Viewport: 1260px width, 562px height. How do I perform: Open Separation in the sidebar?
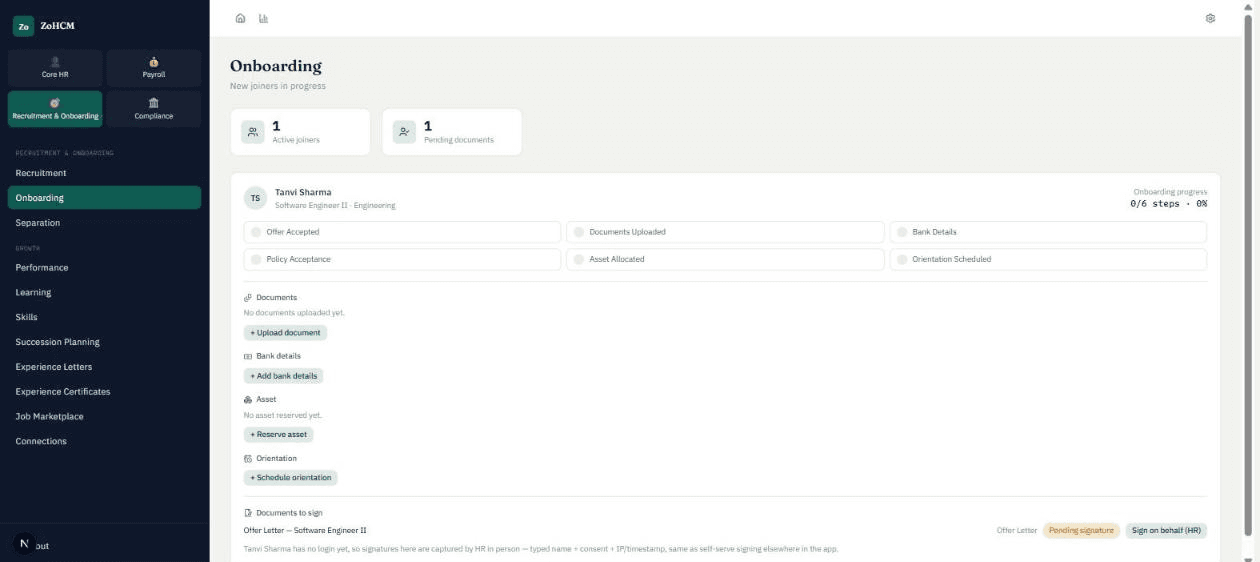click(104, 223)
